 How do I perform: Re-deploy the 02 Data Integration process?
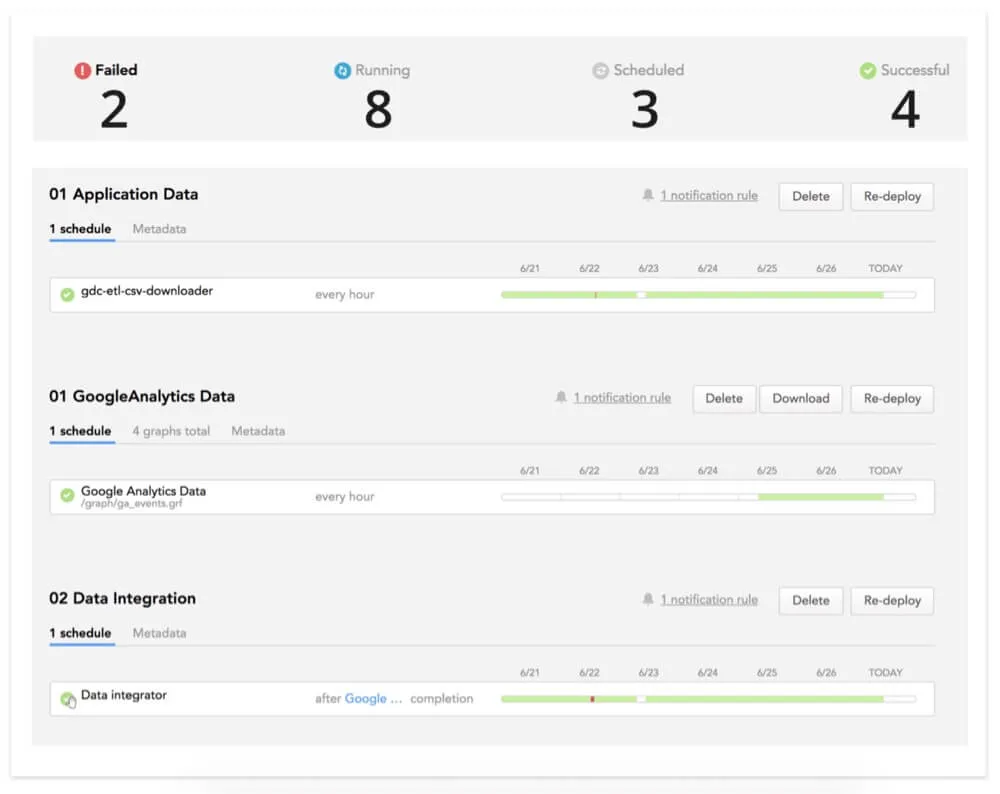point(892,600)
